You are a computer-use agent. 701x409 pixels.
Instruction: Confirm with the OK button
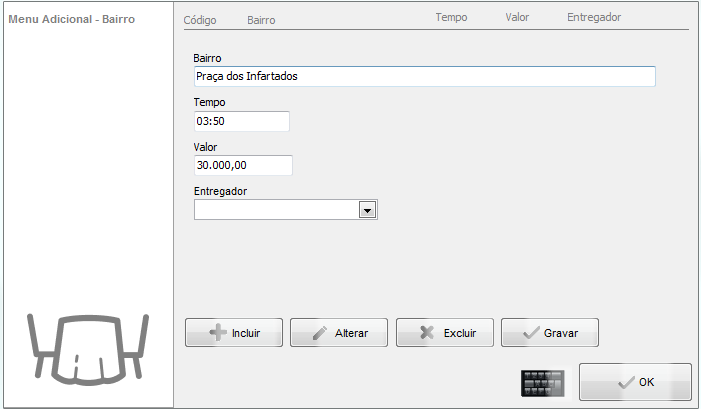[635, 382]
